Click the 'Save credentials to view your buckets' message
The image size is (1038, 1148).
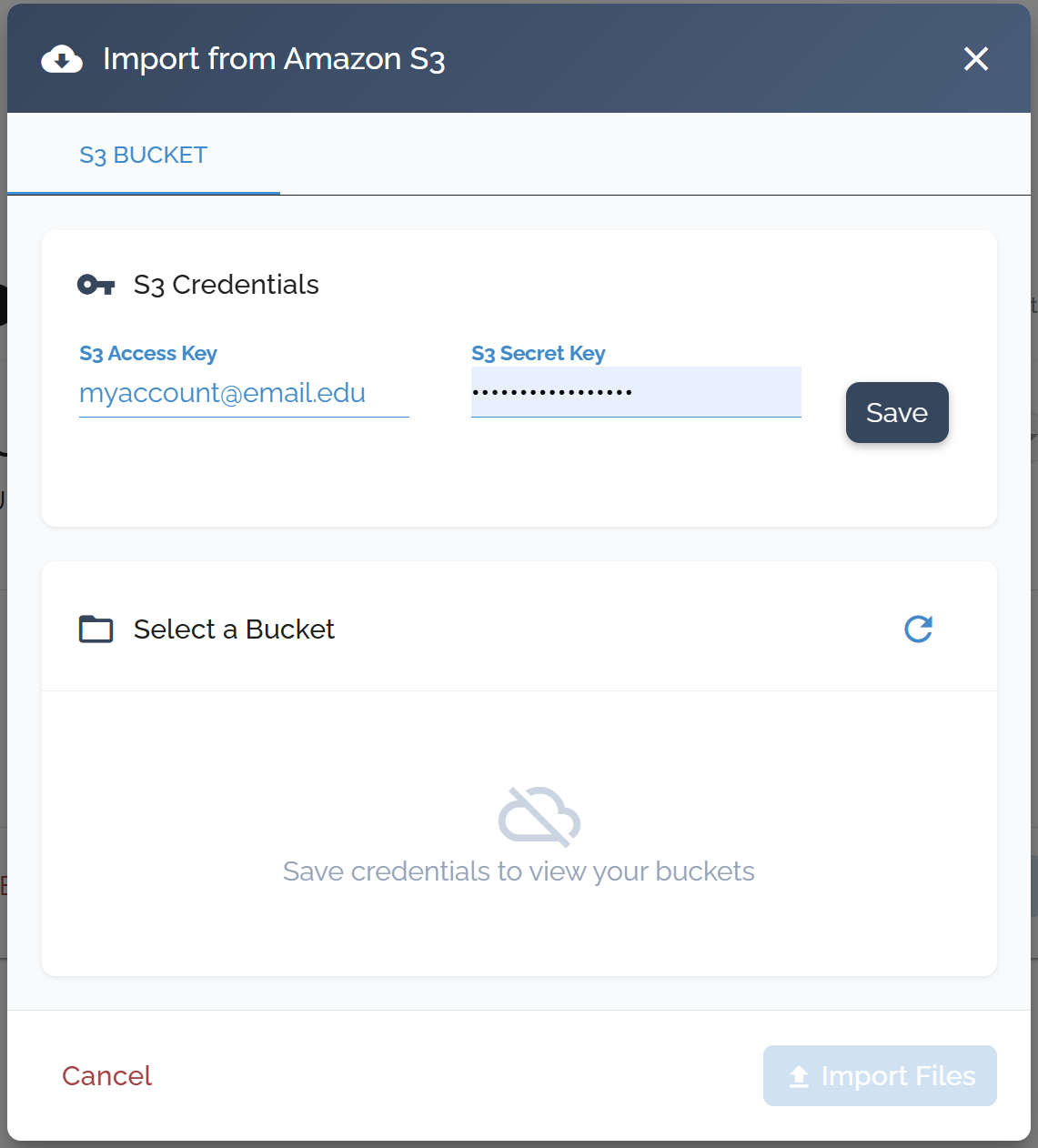pos(519,871)
